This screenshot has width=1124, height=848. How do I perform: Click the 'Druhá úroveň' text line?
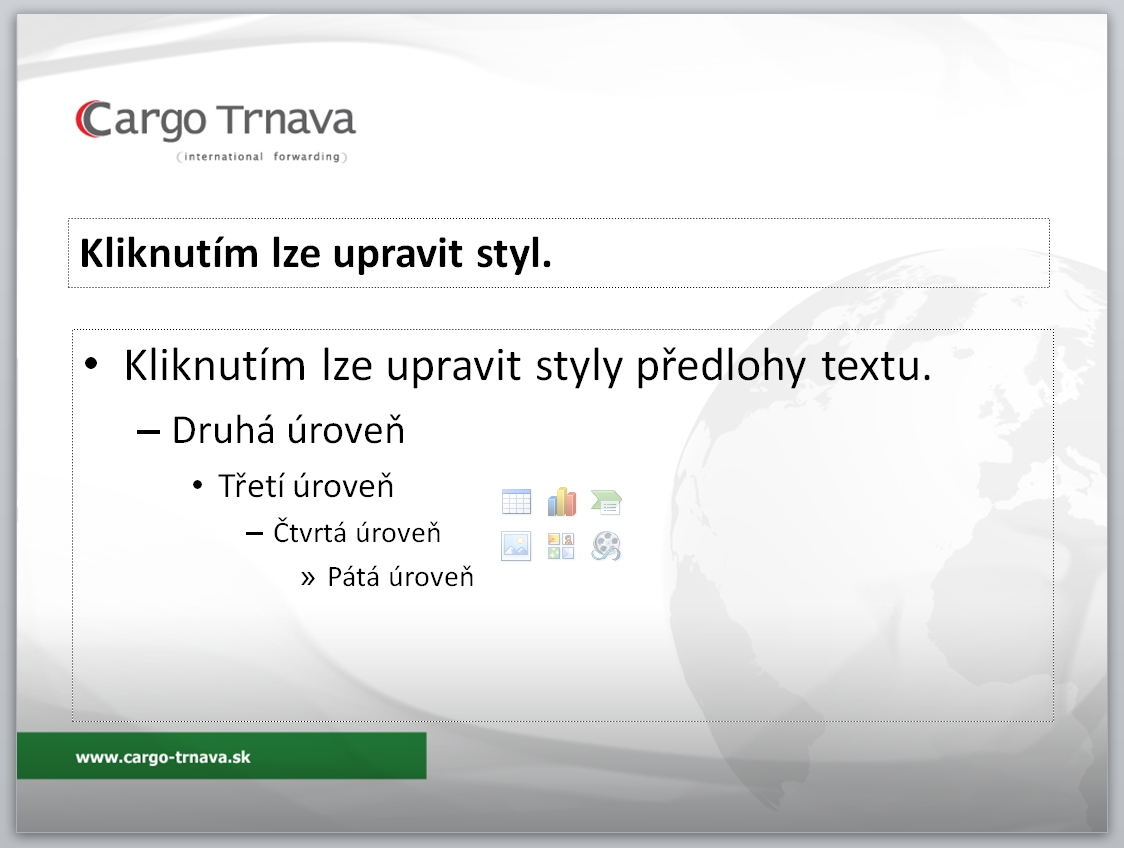tap(288, 431)
